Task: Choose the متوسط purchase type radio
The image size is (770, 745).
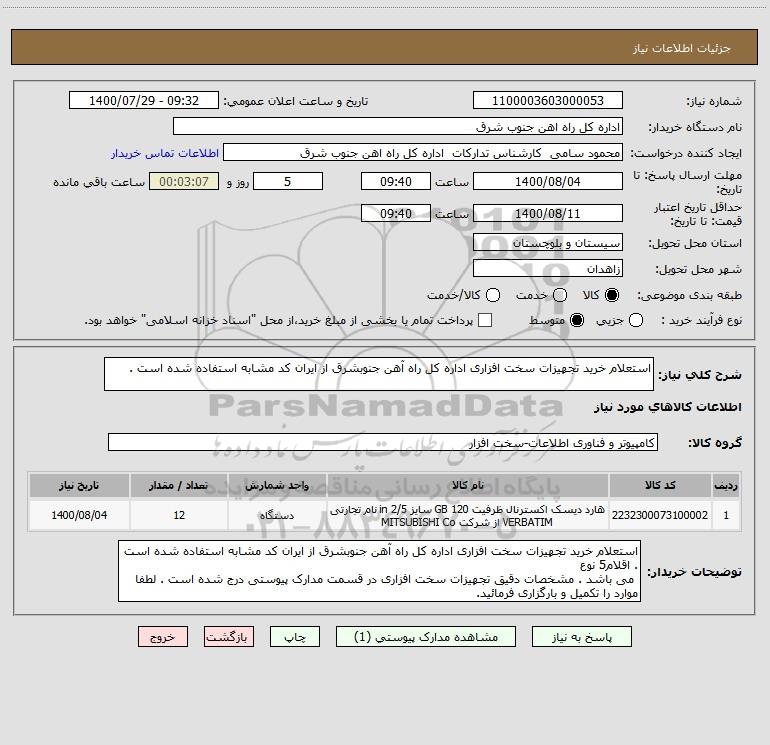Action: [x=577, y=320]
